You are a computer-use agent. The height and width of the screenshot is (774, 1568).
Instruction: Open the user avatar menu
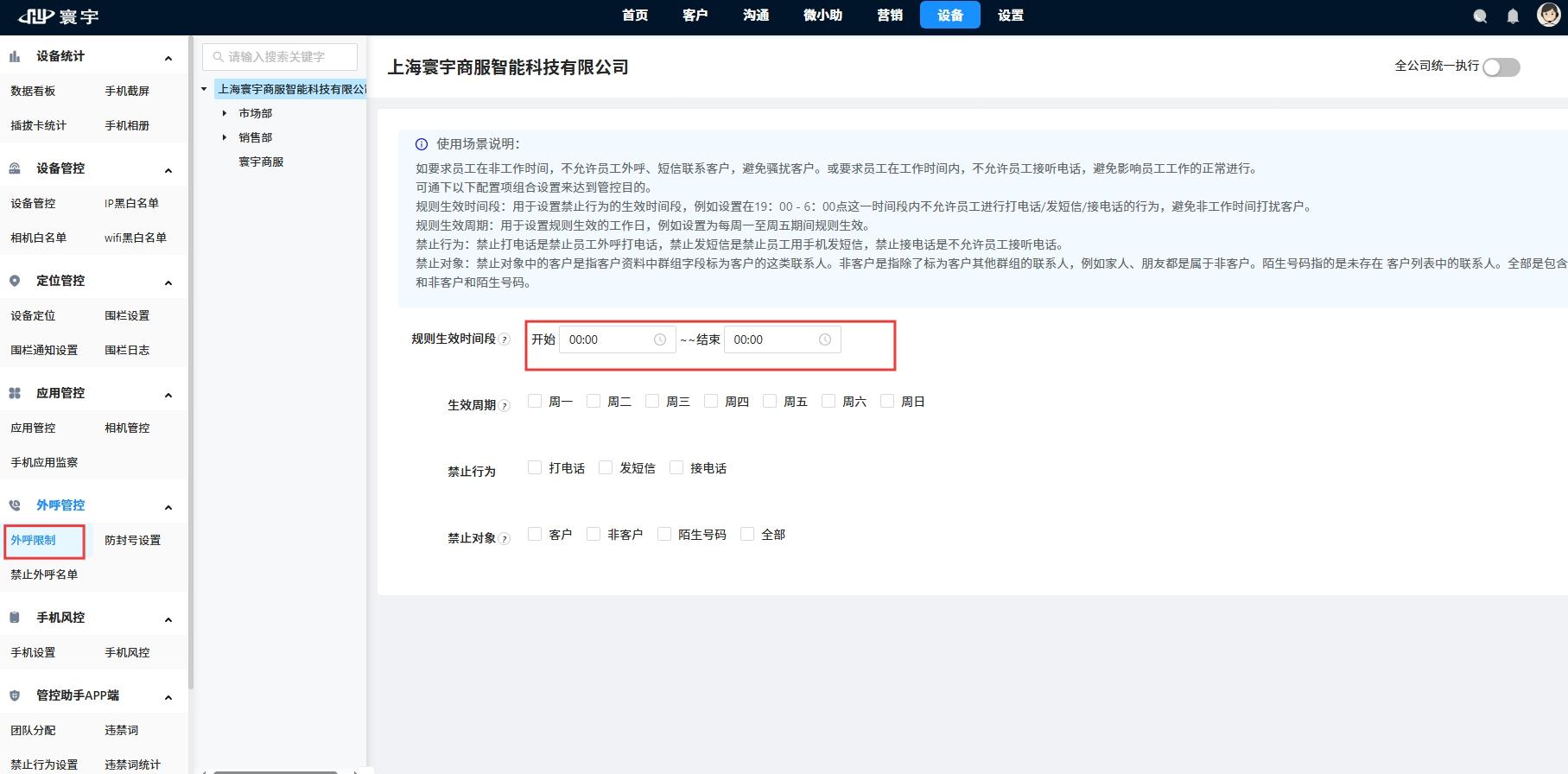click(x=1548, y=15)
